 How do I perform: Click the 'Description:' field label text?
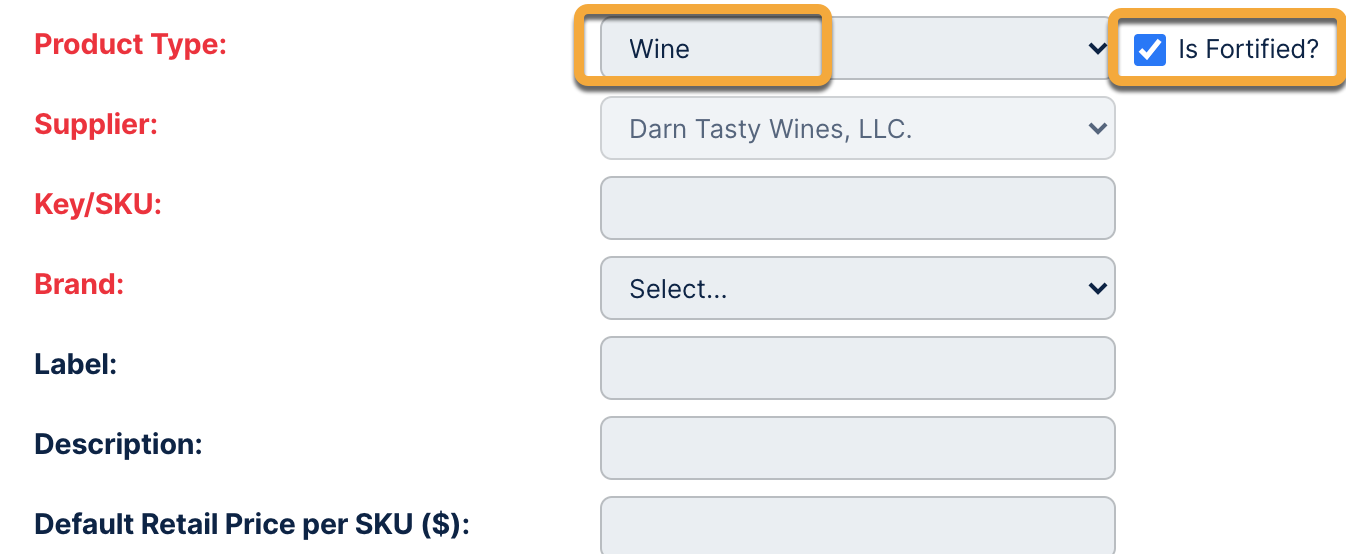(118, 444)
